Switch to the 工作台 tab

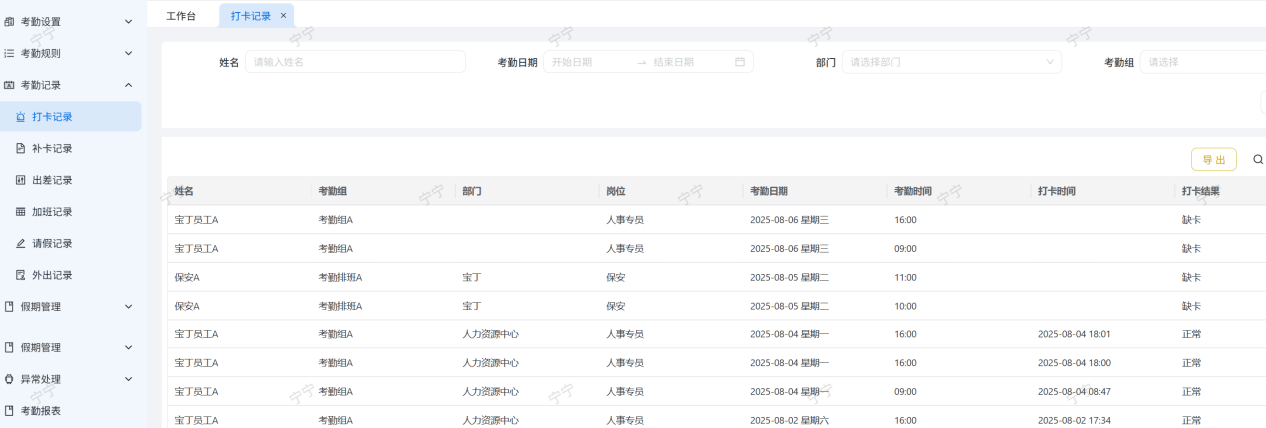point(181,16)
